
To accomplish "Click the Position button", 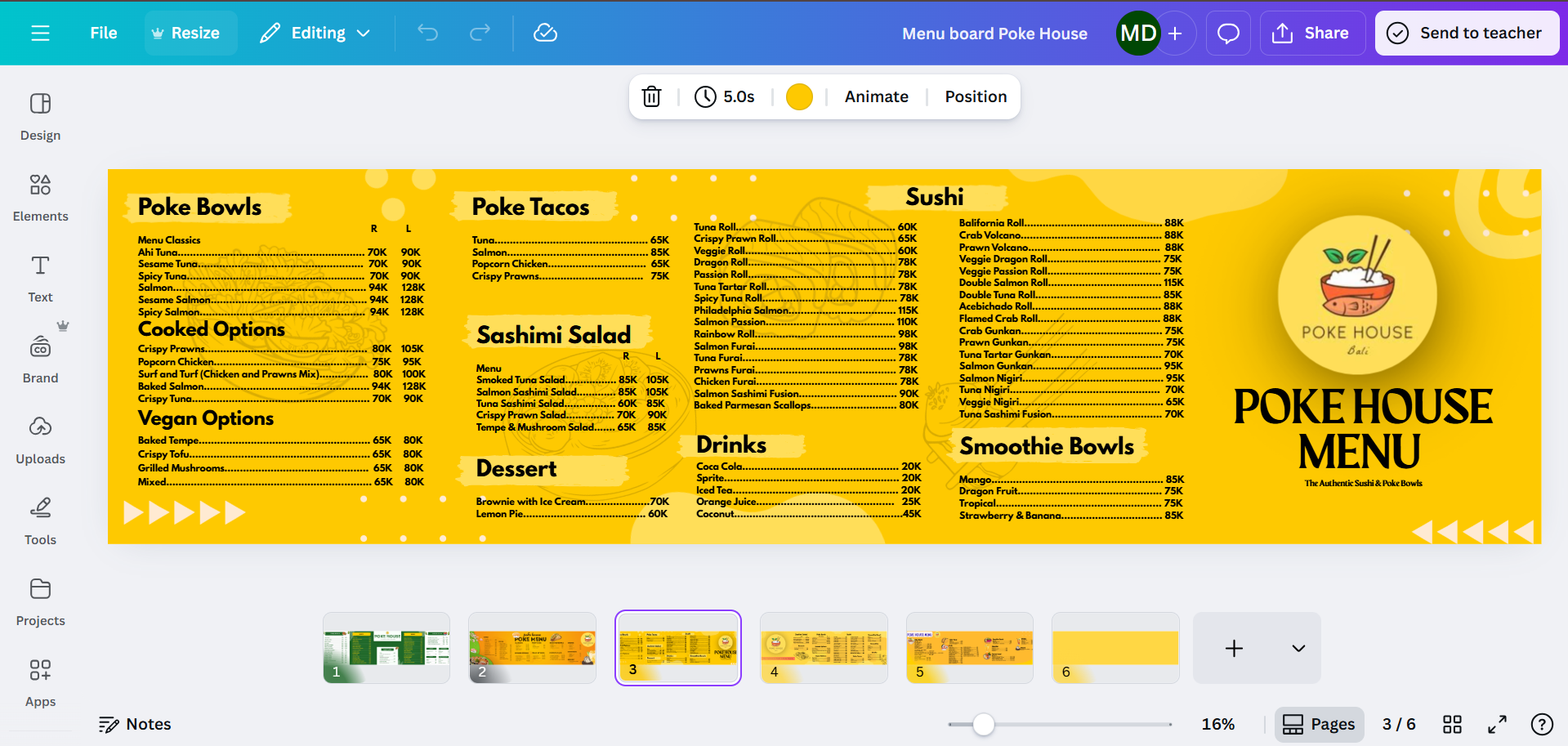I will [976, 96].
